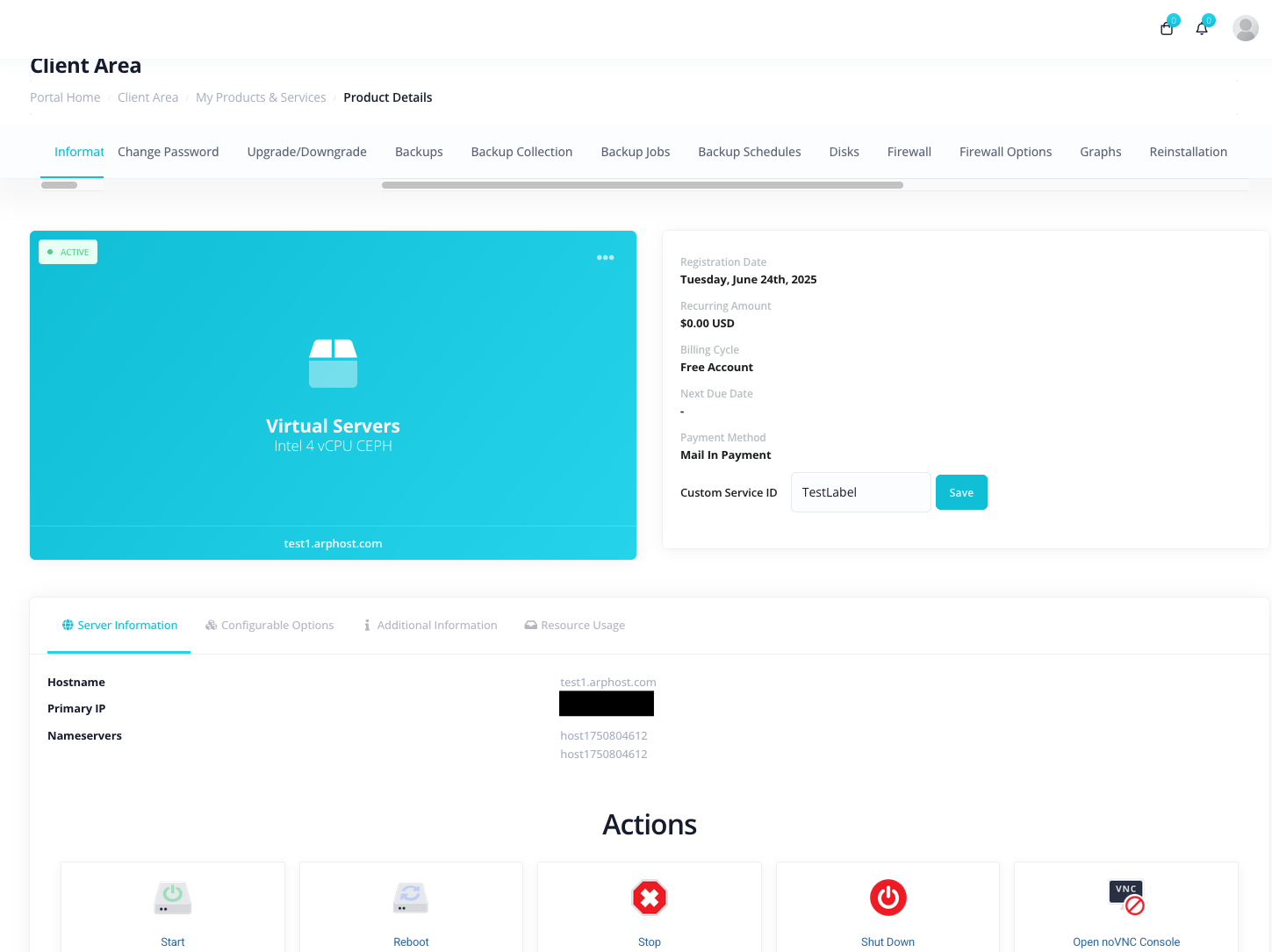Click the horizontal tab scrollbar
Image resolution: width=1272 pixels, height=952 pixels.
(x=642, y=185)
